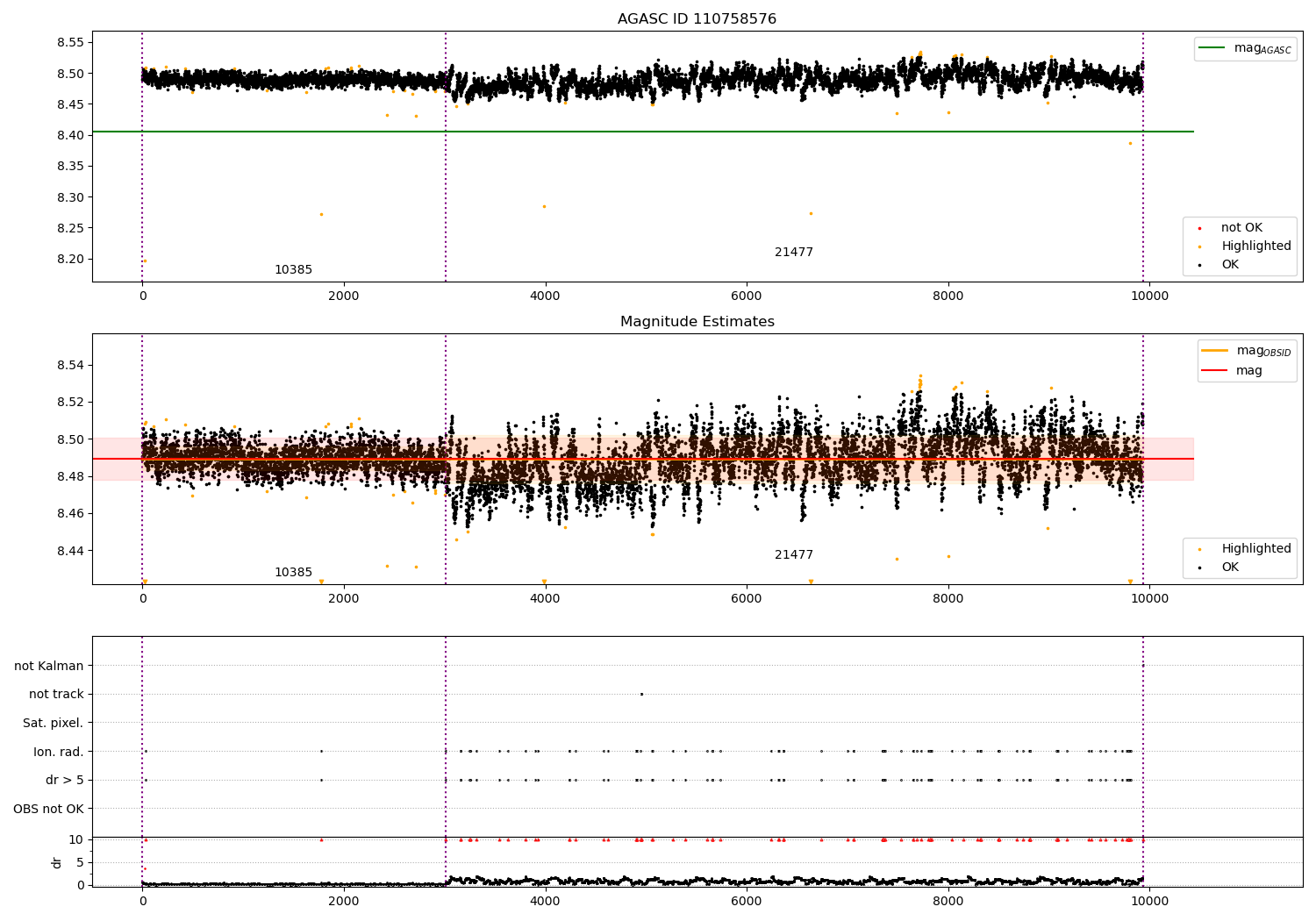Click the red line sample beside "mag" in the legend
The width and height of the screenshot is (1316, 921).
(x=1215, y=371)
